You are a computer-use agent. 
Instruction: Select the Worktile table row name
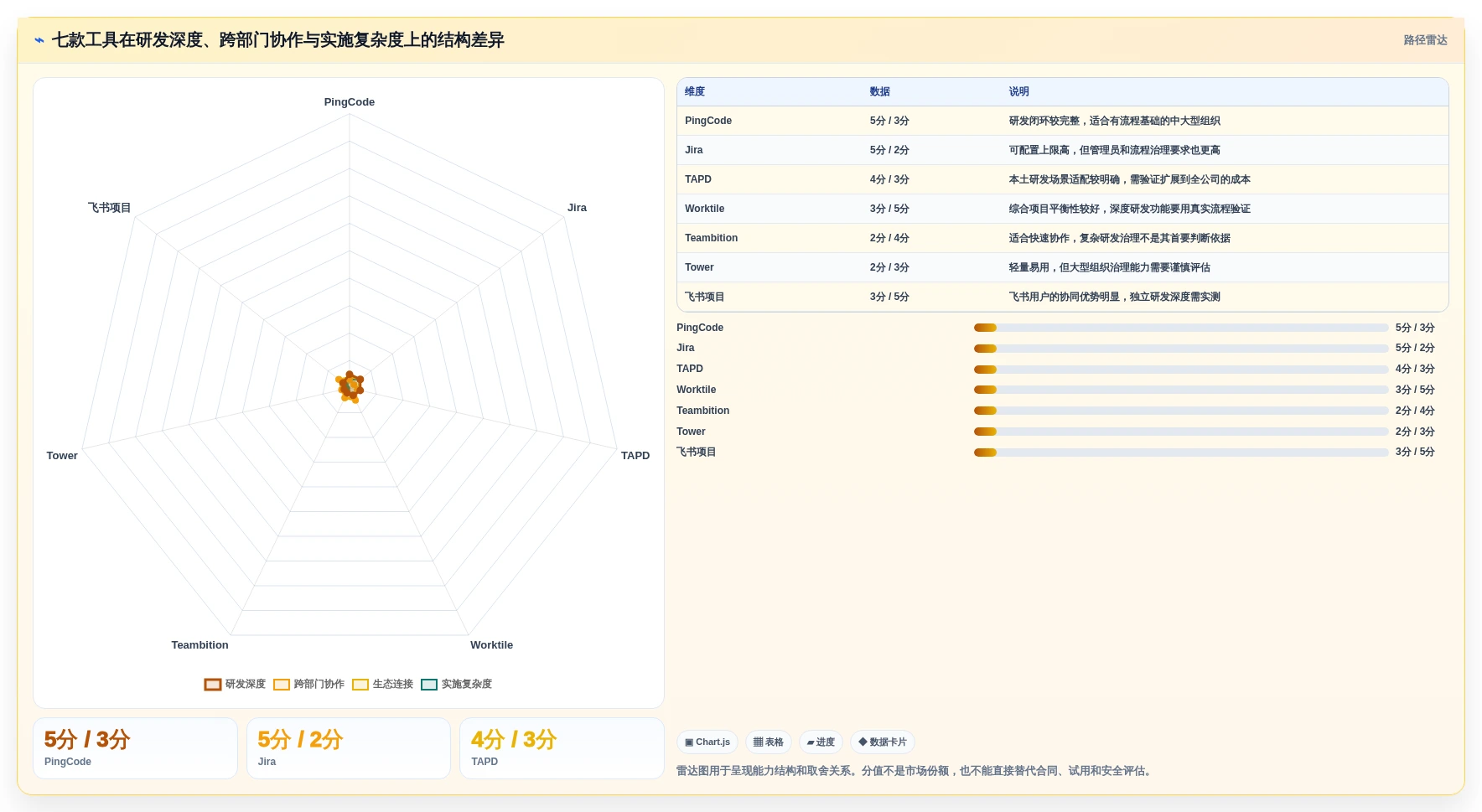[705, 209]
